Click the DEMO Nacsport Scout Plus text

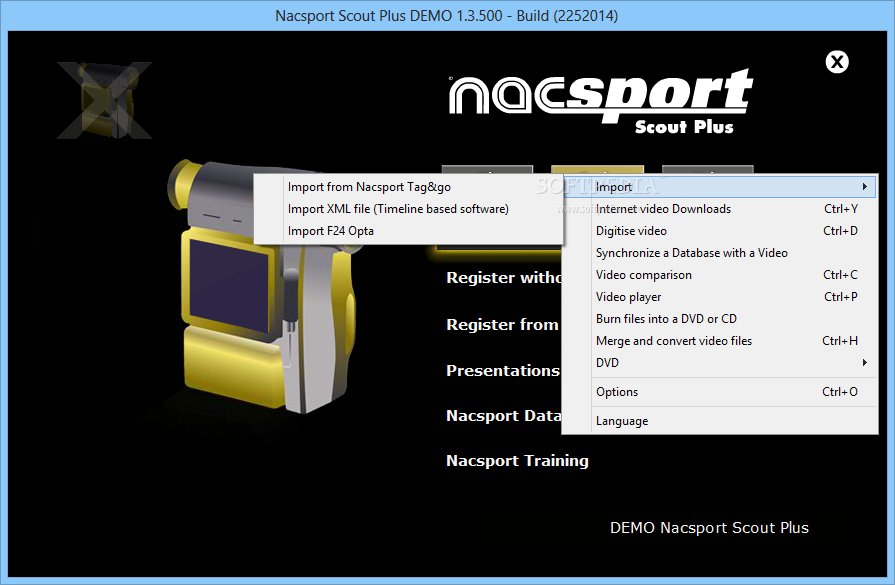click(x=709, y=527)
